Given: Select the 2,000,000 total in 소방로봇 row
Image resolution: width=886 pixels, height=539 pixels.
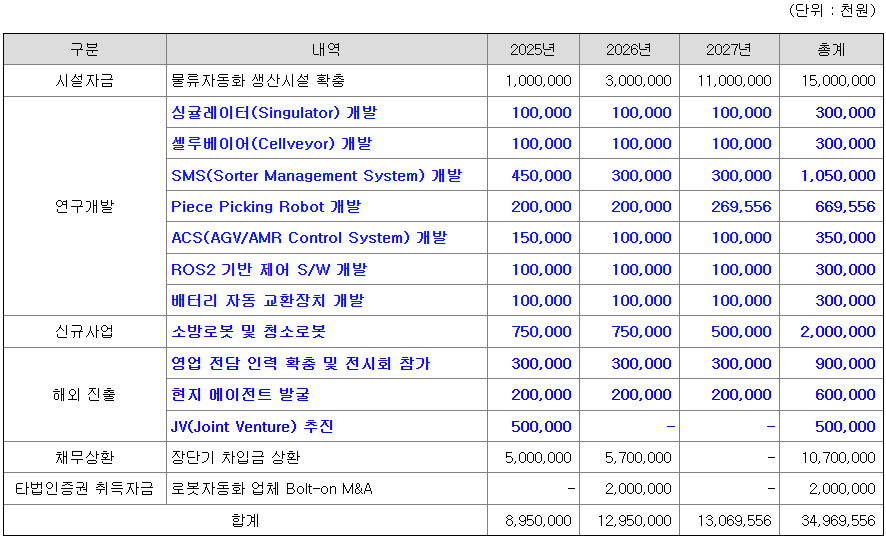Looking at the screenshot, I should point(838,331).
